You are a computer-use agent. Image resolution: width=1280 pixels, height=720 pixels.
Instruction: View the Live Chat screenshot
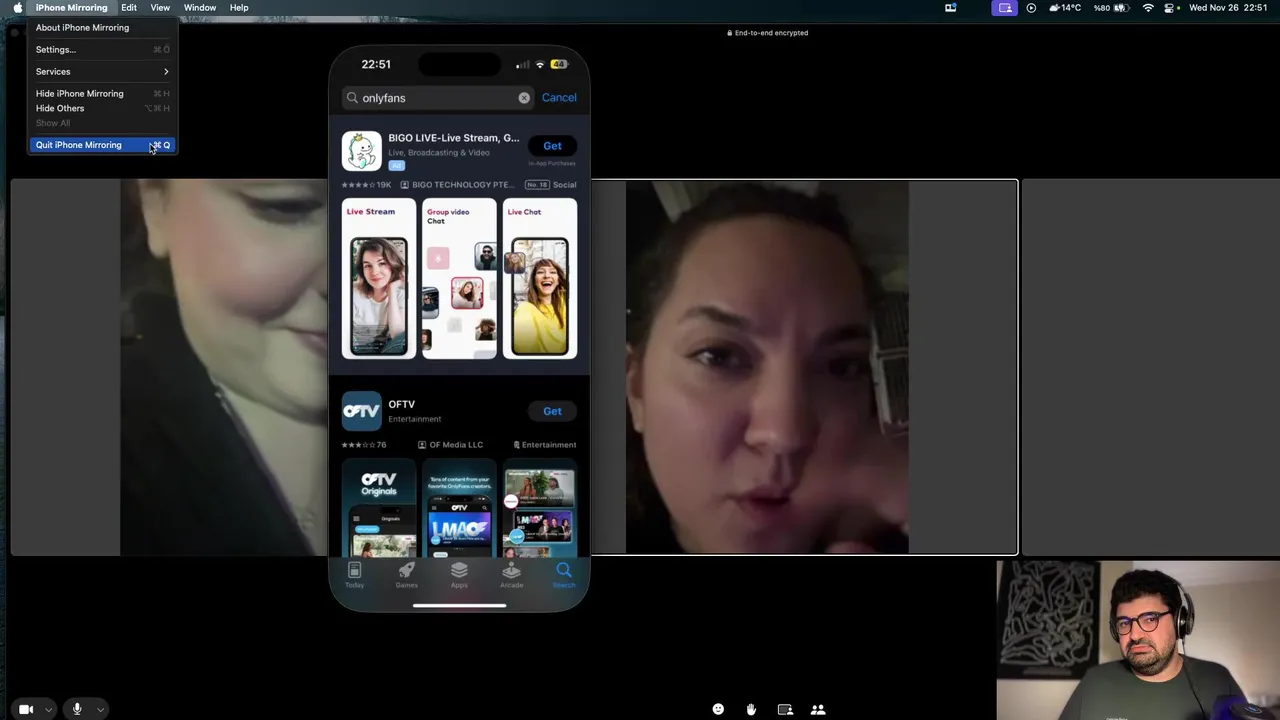540,279
